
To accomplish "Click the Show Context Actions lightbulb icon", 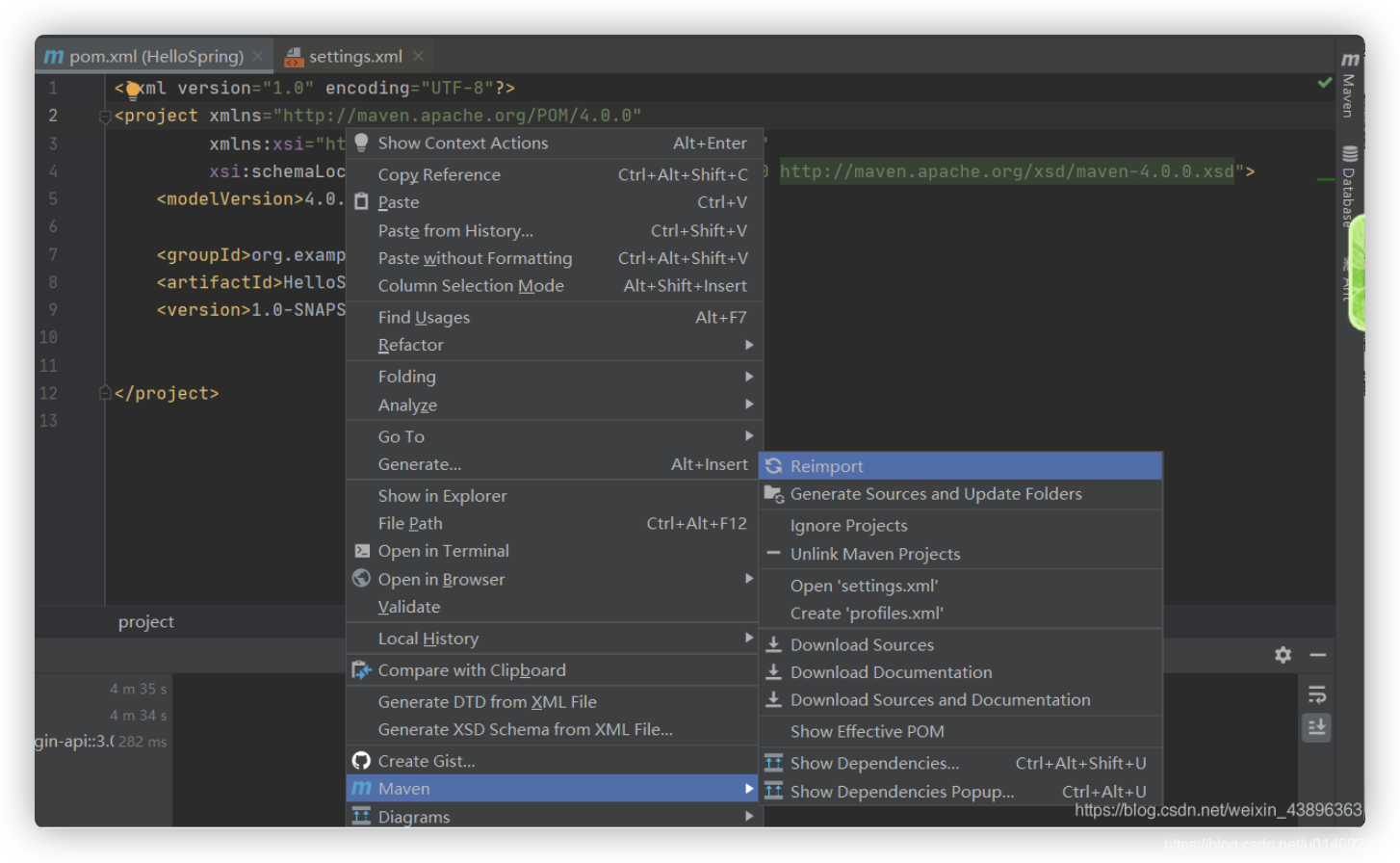I will pyautogui.click(x=361, y=143).
